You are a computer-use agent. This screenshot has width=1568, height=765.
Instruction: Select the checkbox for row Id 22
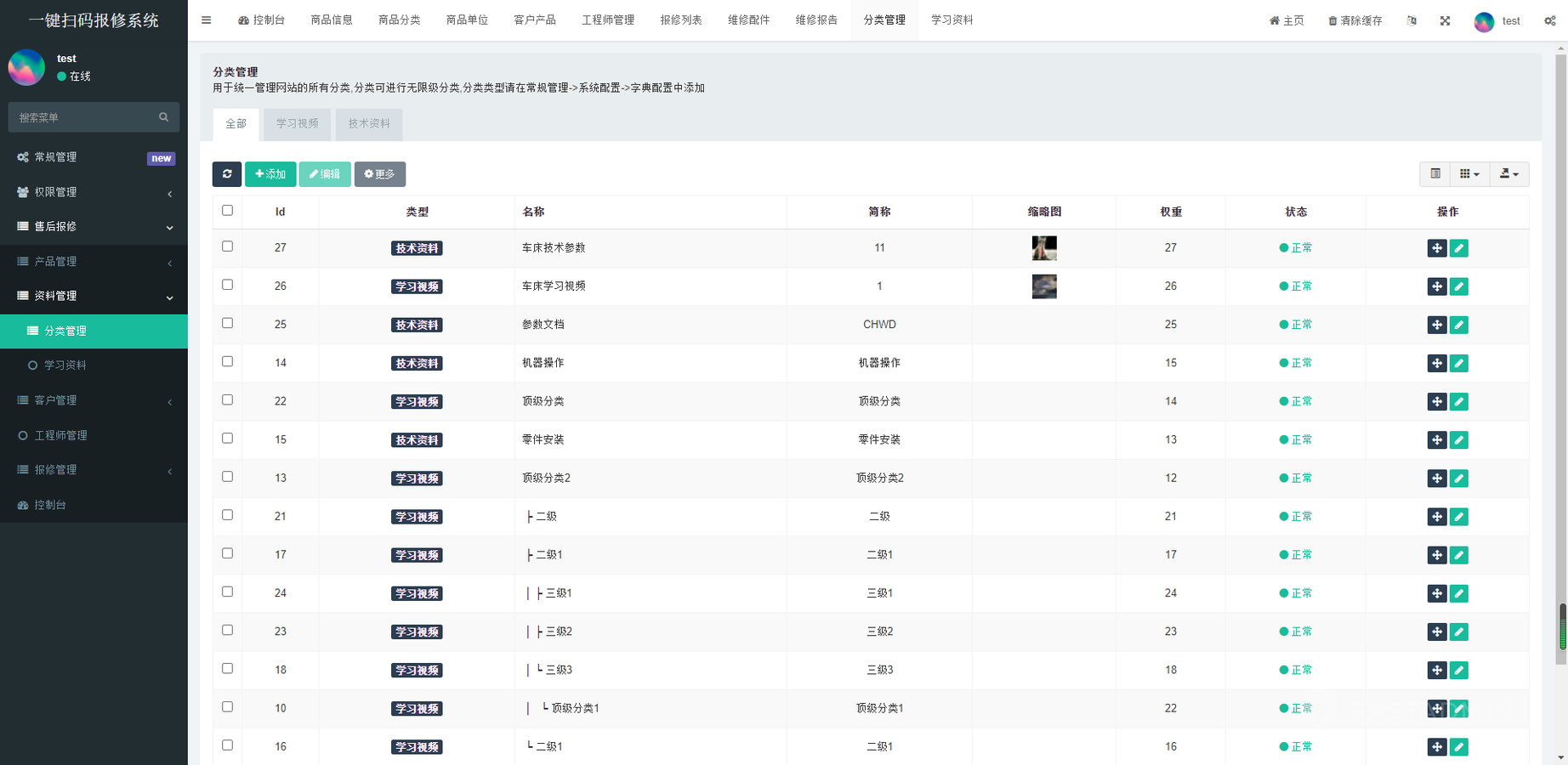pos(227,399)
